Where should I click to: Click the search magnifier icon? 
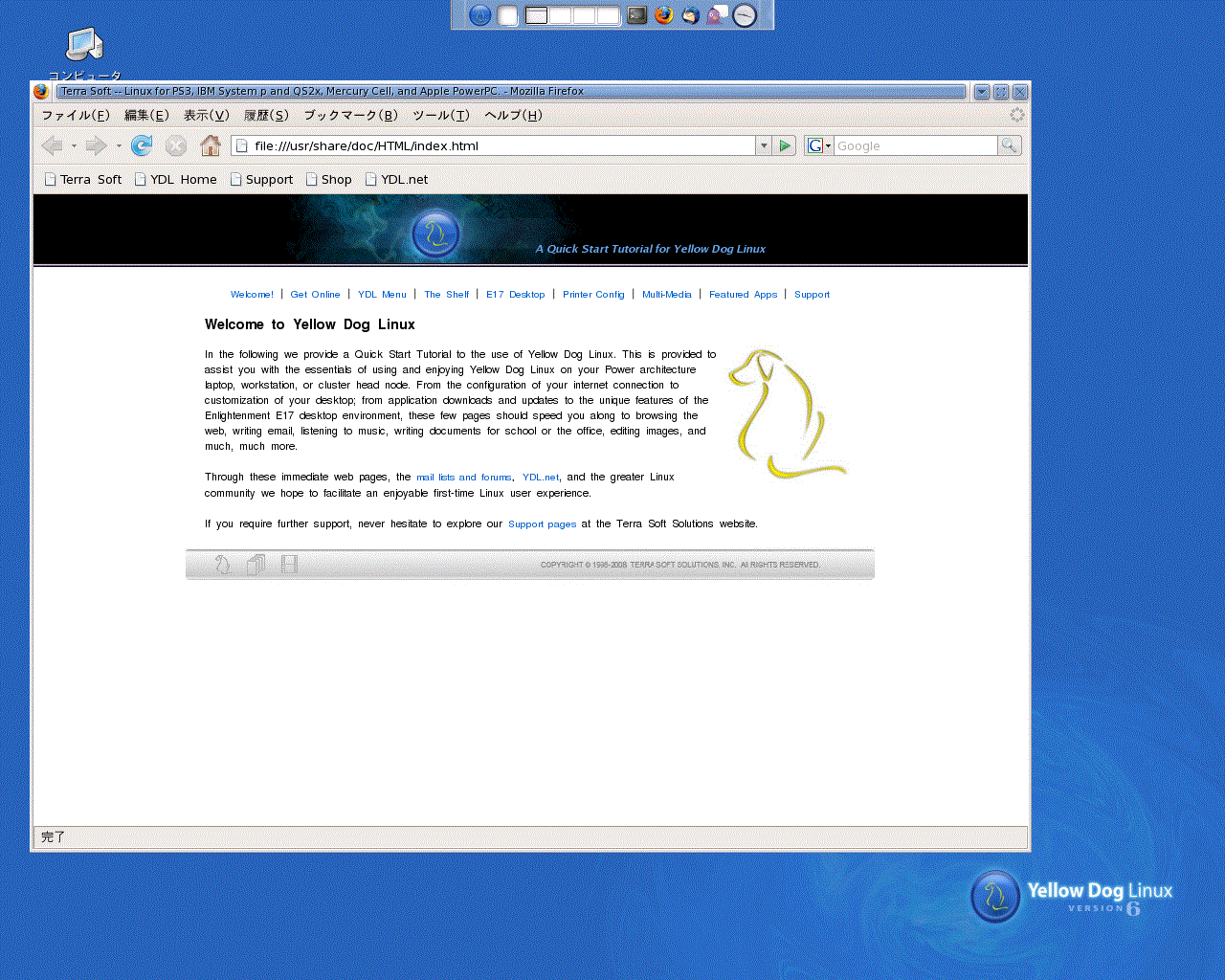click(1009, 145)
